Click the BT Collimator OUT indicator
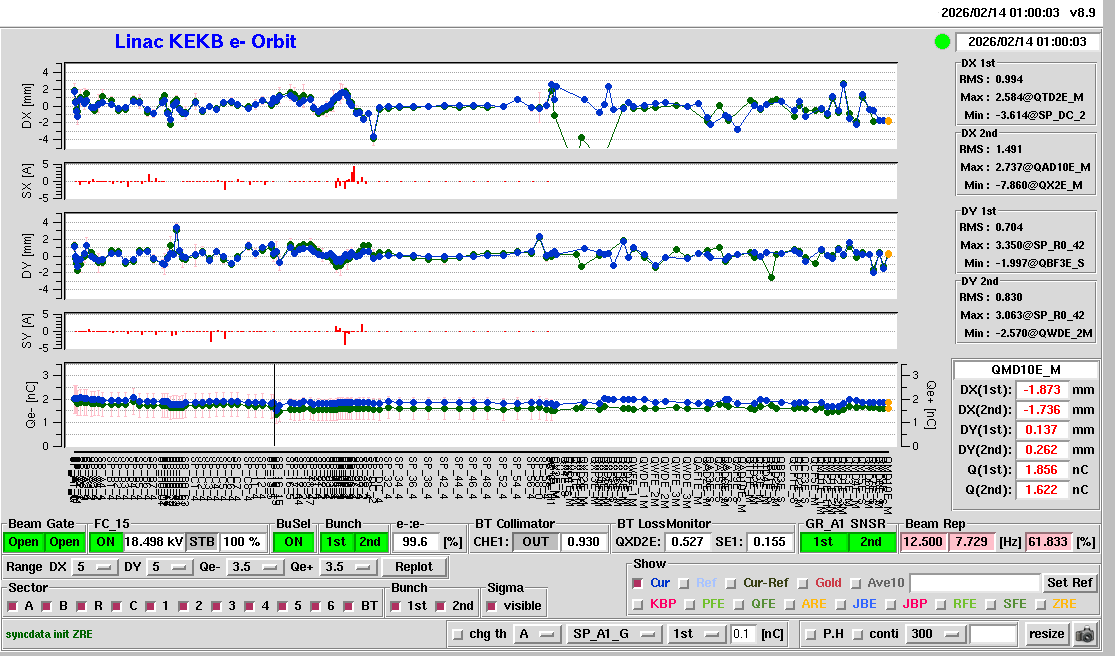Screen dimensions: 1115x656 [535, 541]
